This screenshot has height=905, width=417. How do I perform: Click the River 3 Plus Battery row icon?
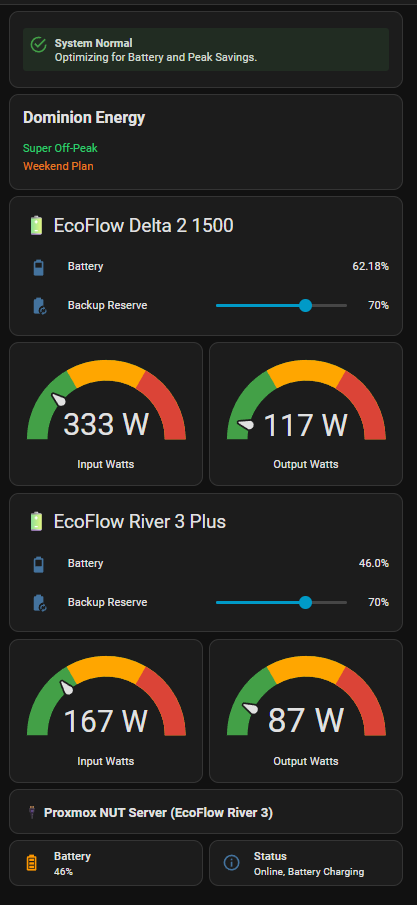[x=39, y=564]
